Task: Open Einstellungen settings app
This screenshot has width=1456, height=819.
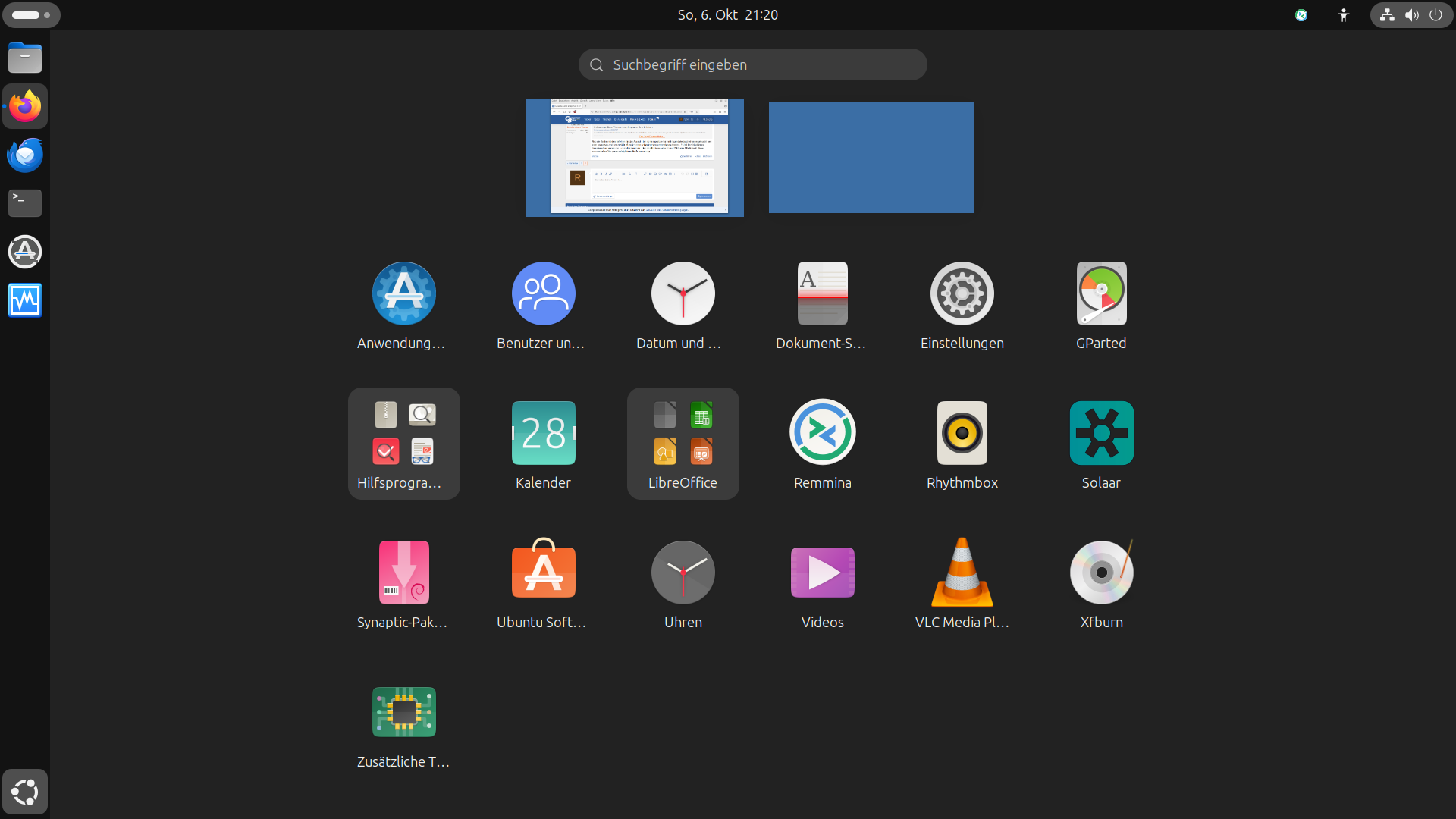Action: [x=962, y=294]
